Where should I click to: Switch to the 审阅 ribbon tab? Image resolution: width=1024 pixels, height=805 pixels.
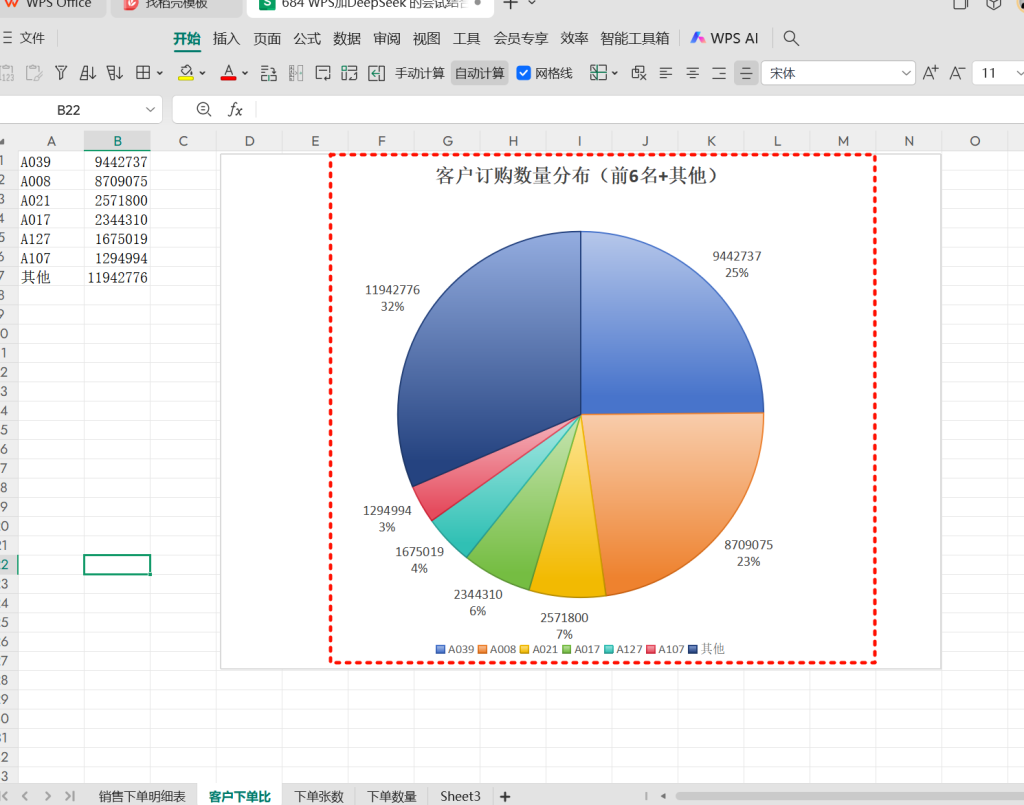(x=387, y=39)
